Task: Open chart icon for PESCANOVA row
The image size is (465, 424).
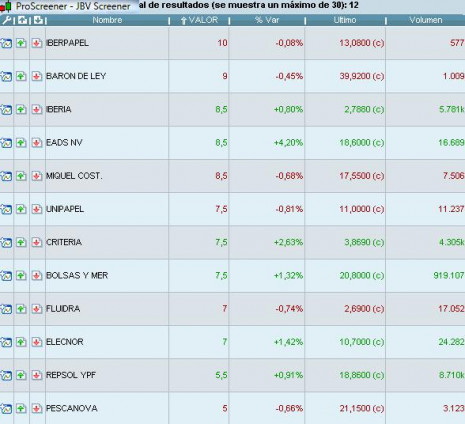Action: pyautogui.click(x=6, y=408)
